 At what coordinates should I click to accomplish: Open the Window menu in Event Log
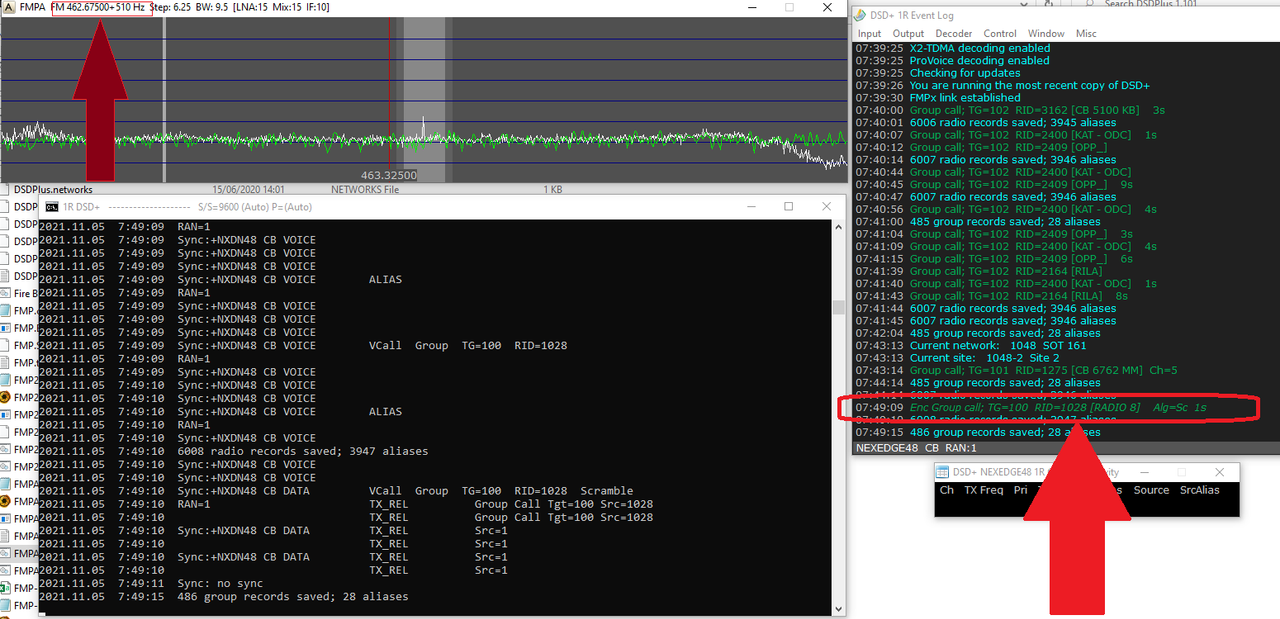click(1046, 33)
